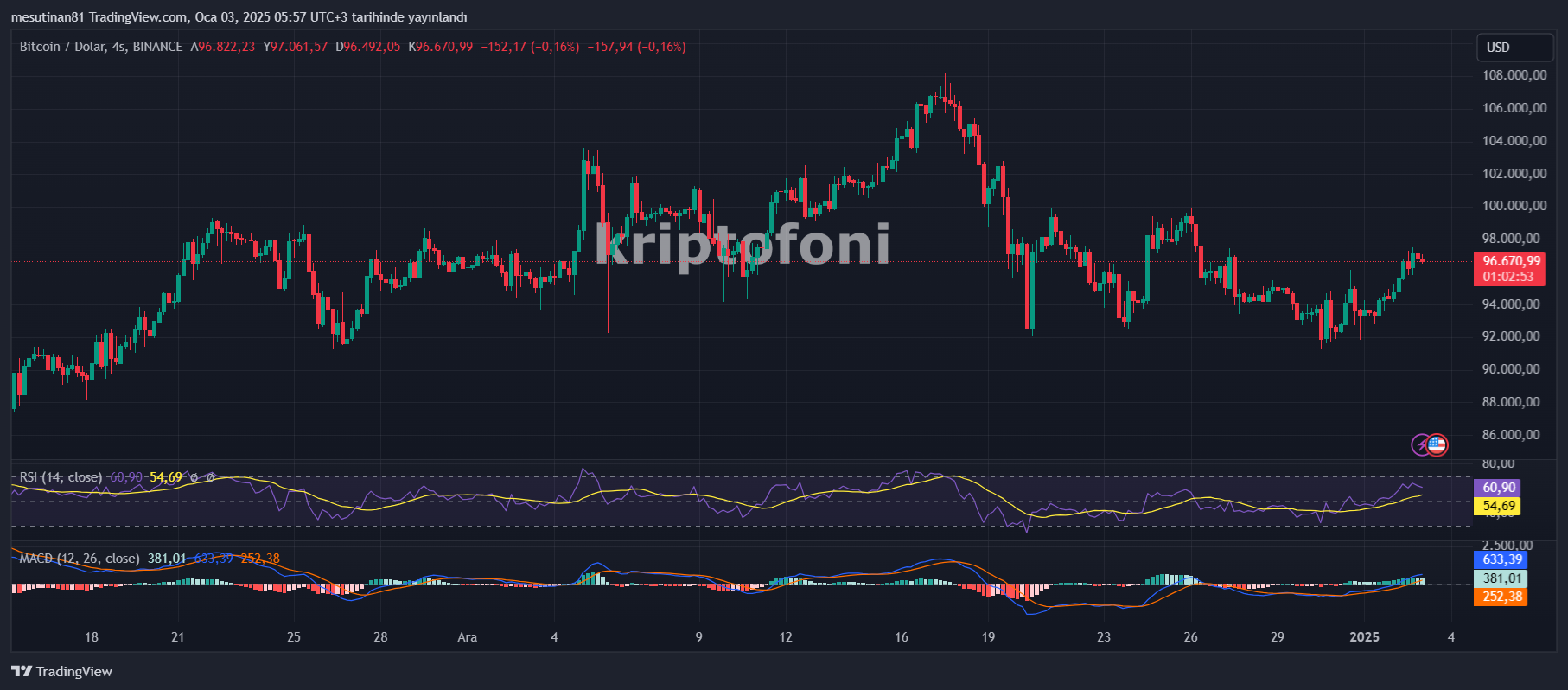
Task: Click the 94.000,00 price scale label
Action: pyautogui.click(x=1511, y=304)
